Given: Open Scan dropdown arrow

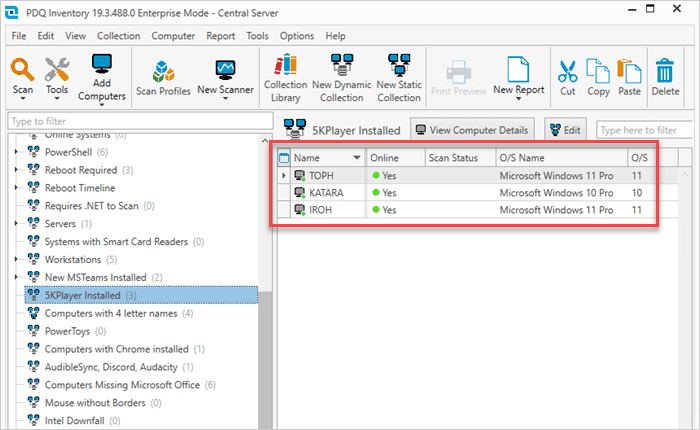Looking at the screenshot, I should (x=22, y=99).
